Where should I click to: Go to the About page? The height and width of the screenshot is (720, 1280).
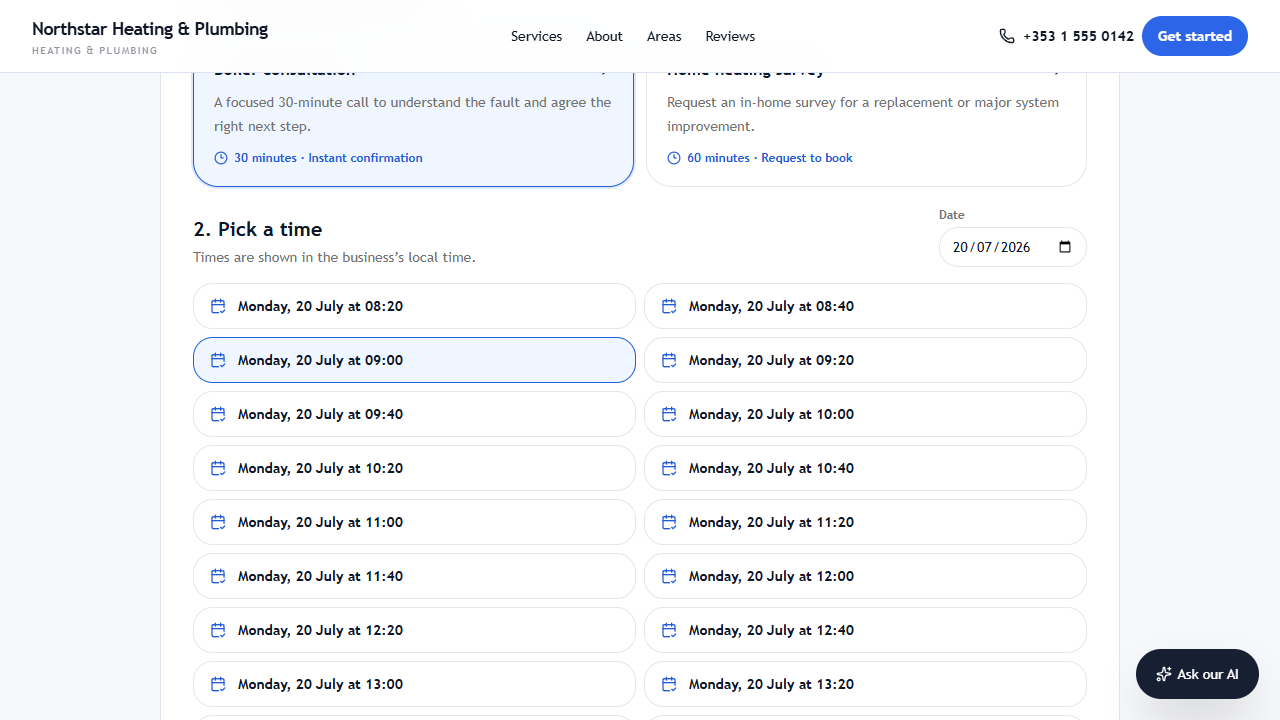[x=604, y=36]
